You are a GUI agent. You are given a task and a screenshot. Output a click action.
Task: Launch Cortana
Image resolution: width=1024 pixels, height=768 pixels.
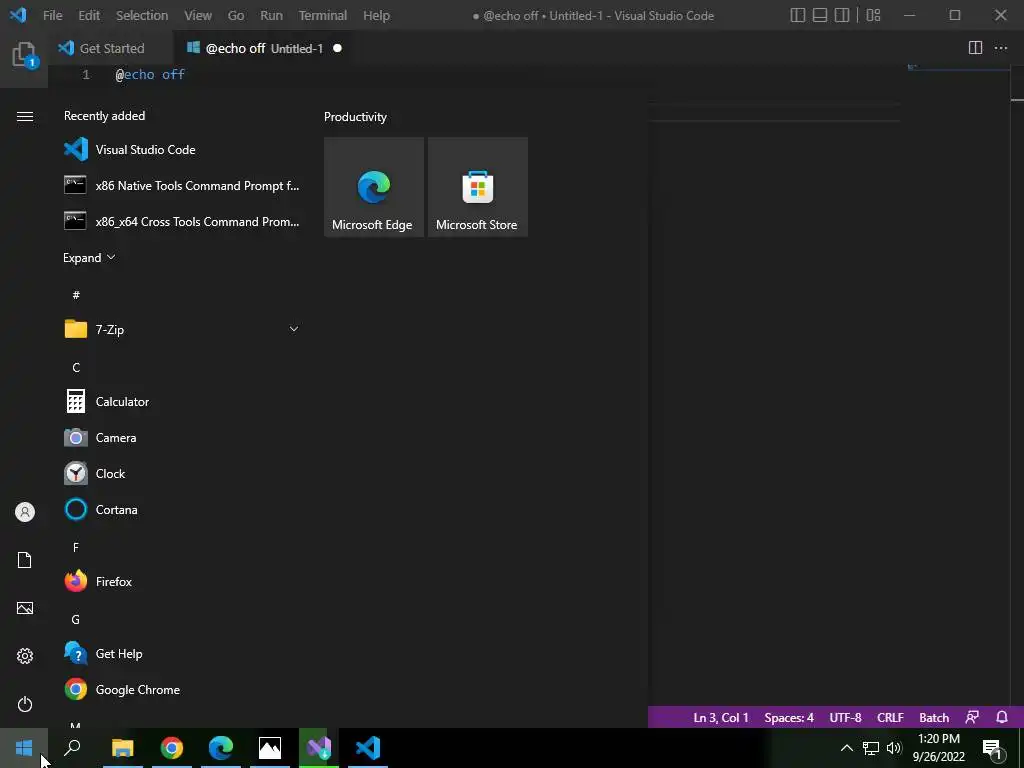point(182,509)
